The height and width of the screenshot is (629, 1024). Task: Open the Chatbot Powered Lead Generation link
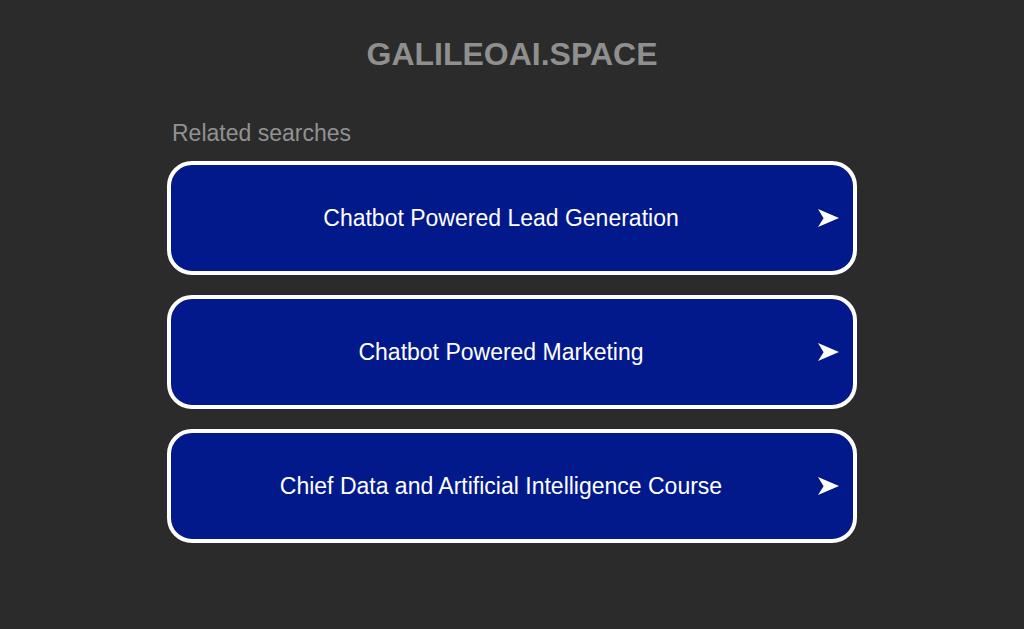tap(500, 218)
